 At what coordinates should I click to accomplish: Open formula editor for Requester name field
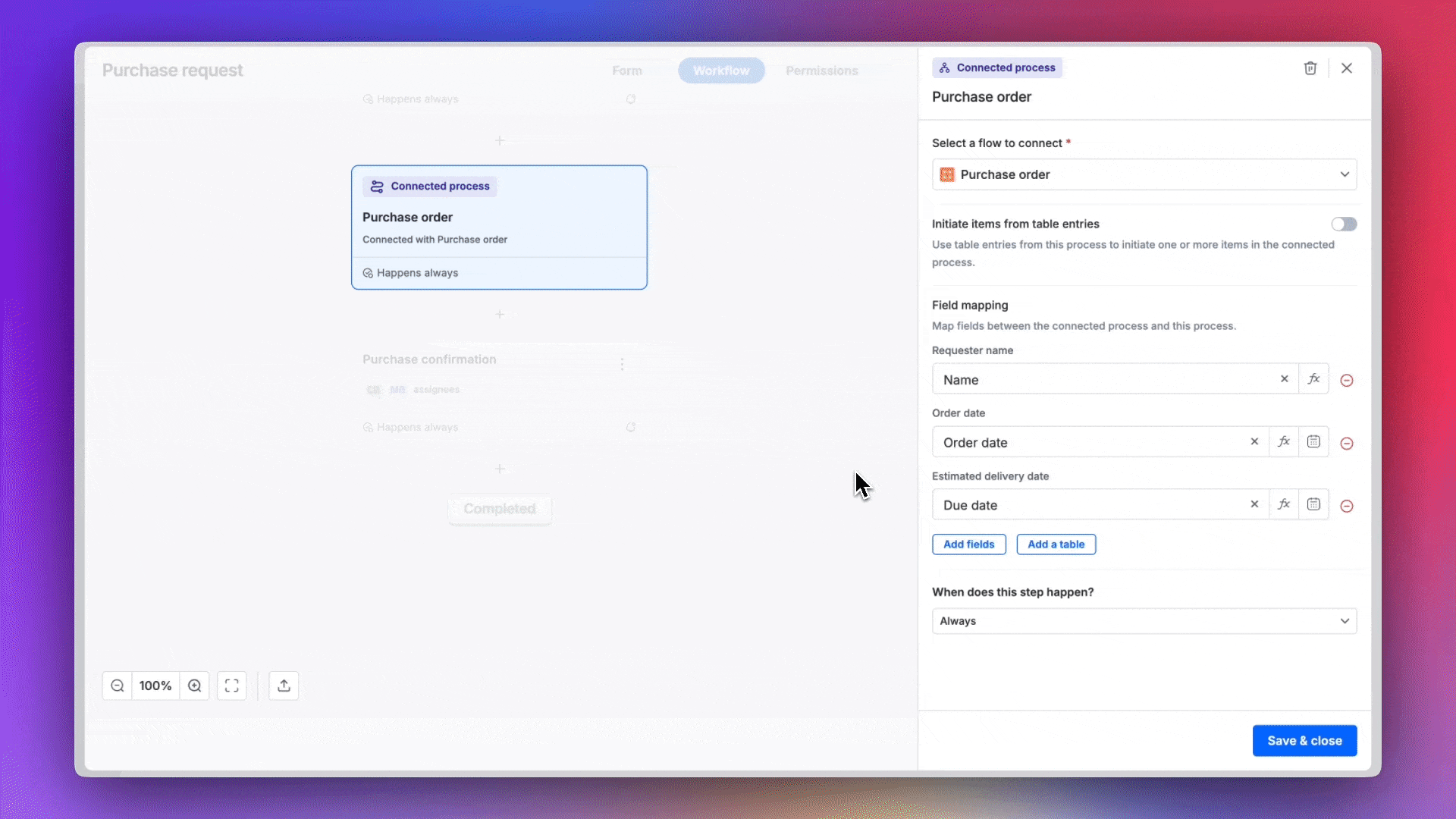pos(1313,378)
